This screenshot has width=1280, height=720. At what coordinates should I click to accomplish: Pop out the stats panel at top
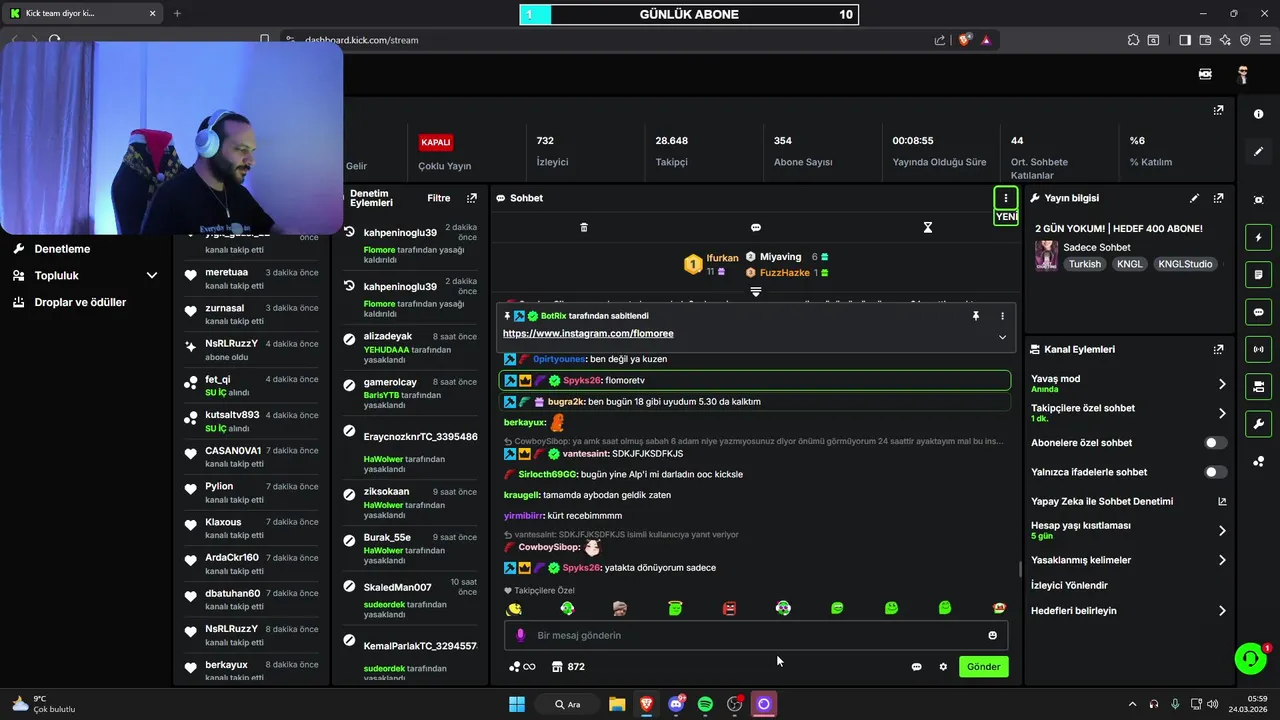[x=1218, y=110]
